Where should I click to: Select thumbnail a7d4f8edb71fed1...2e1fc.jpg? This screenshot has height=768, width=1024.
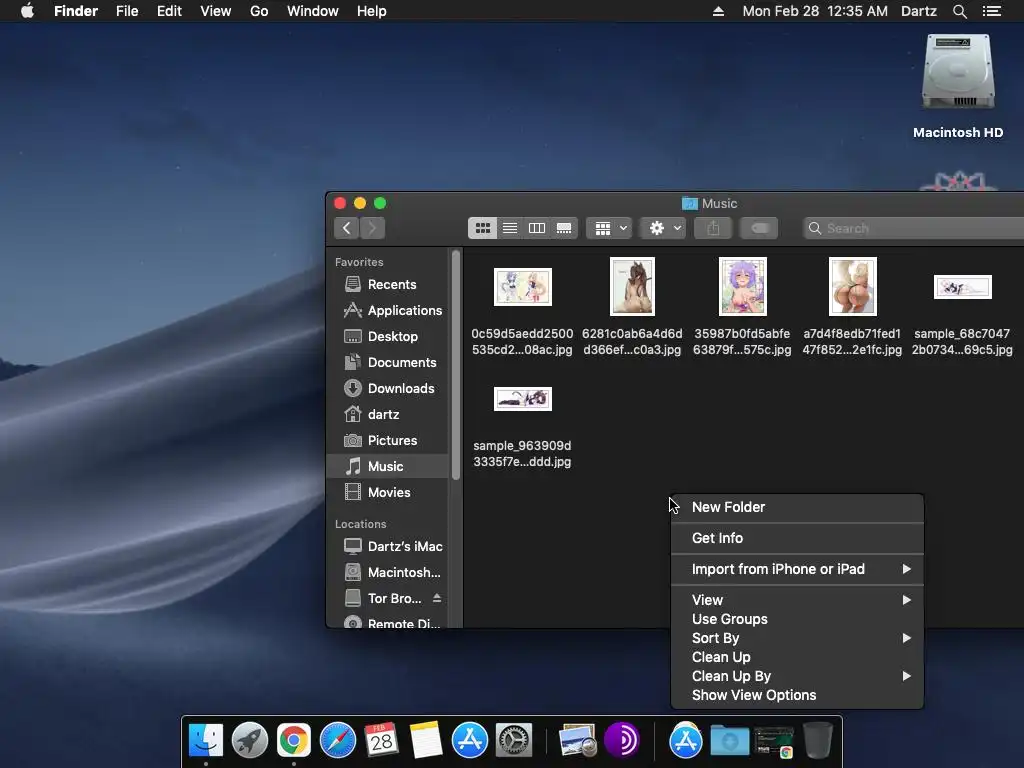[x=852, y=286]
